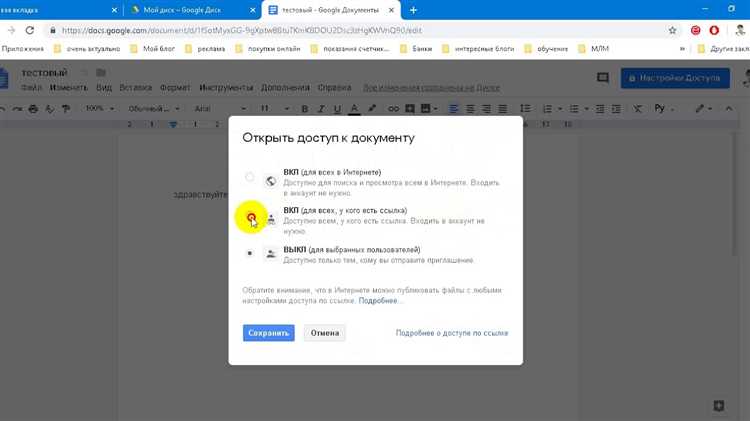The width and height of the screenshot is (750, 421).
Task: Open the comments history icon
Action: tap(602, 78)
